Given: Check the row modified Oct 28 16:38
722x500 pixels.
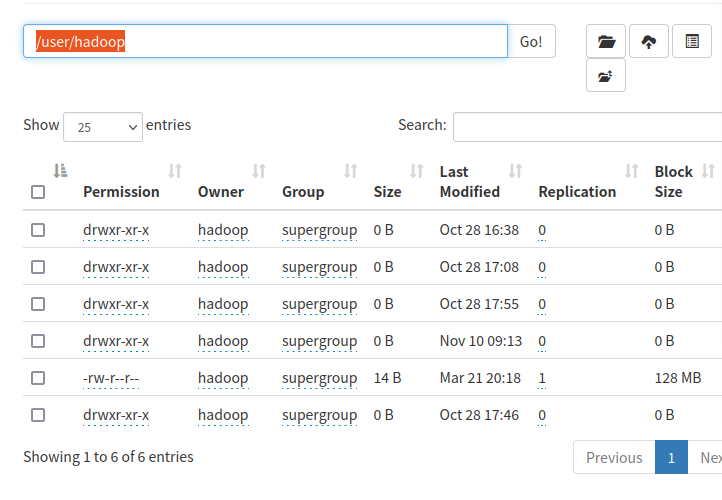Looking at the screenshot, I should 38,230.
